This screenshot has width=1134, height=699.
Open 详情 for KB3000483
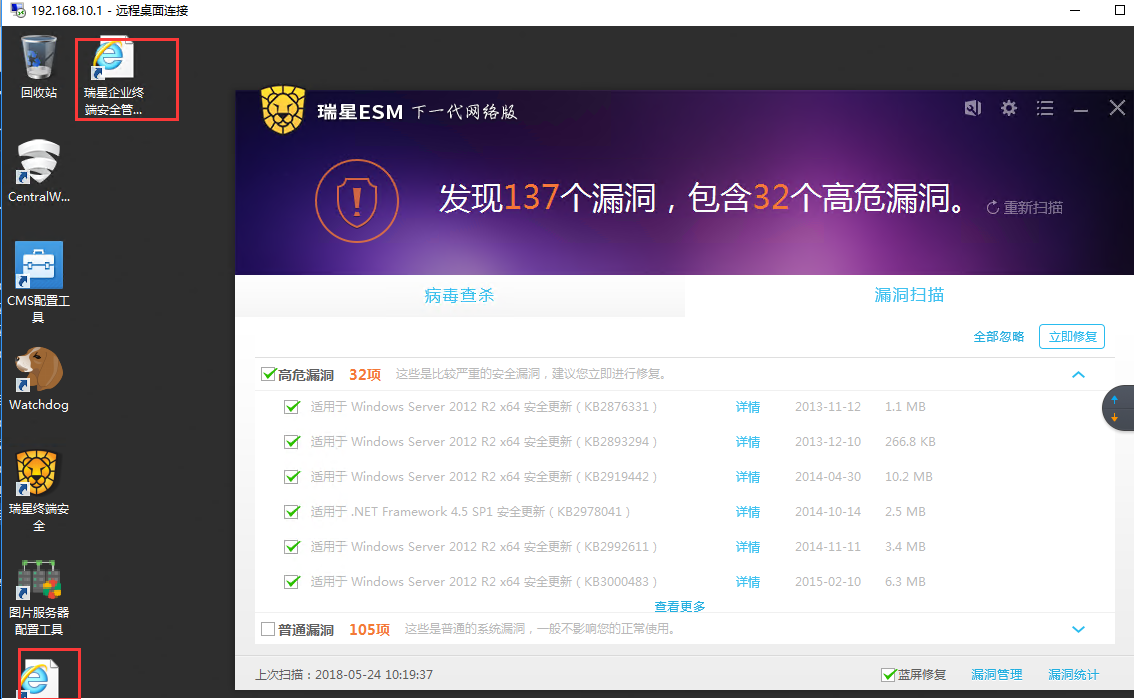748,582
